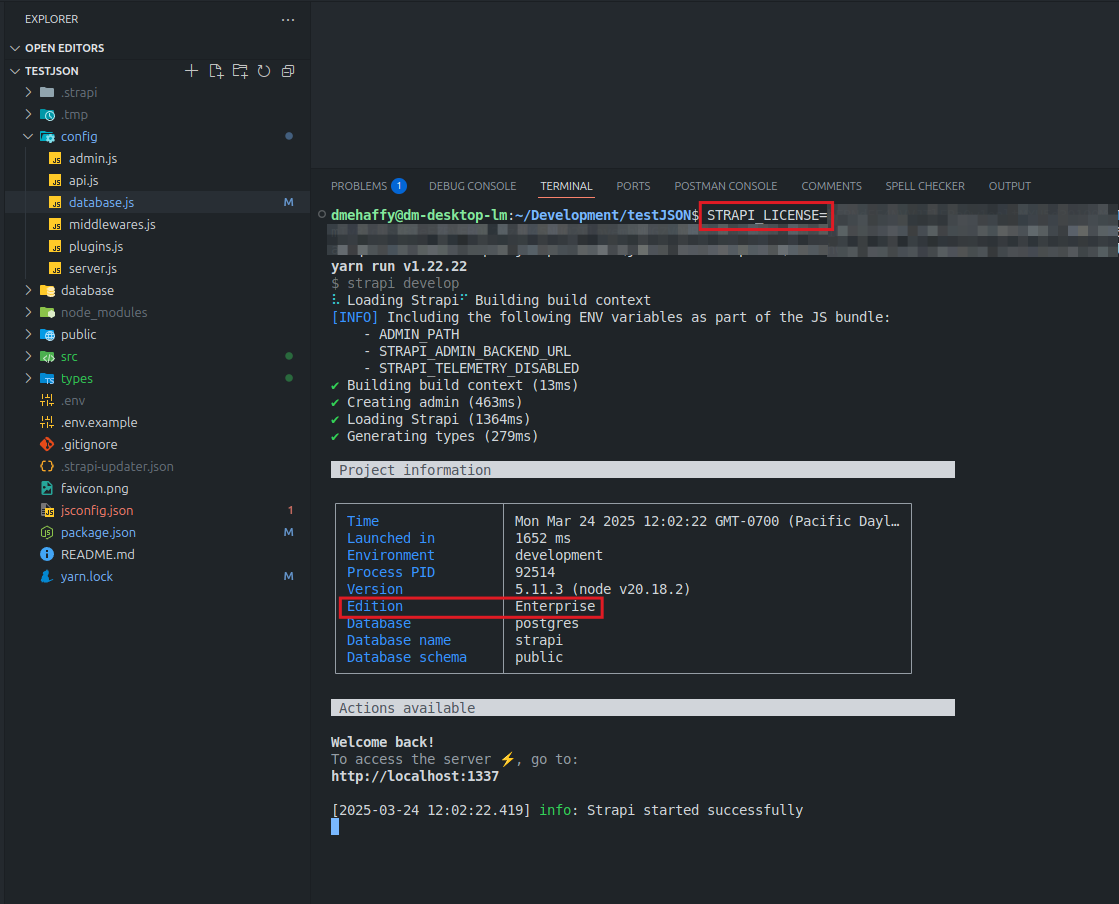Click the .gitignore git file icon

point(47,444)
